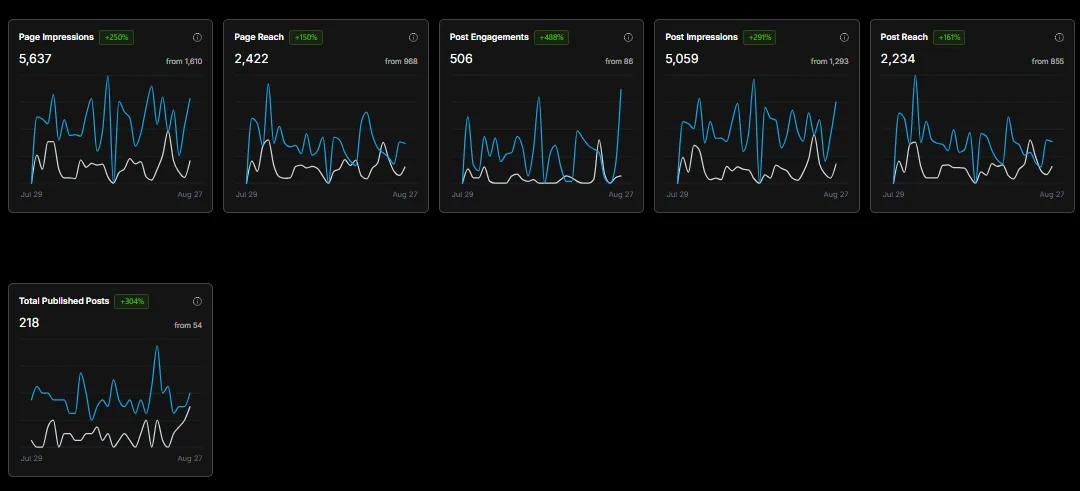
Task: Click the Post Engagements card title
Action: click(489, 37)
